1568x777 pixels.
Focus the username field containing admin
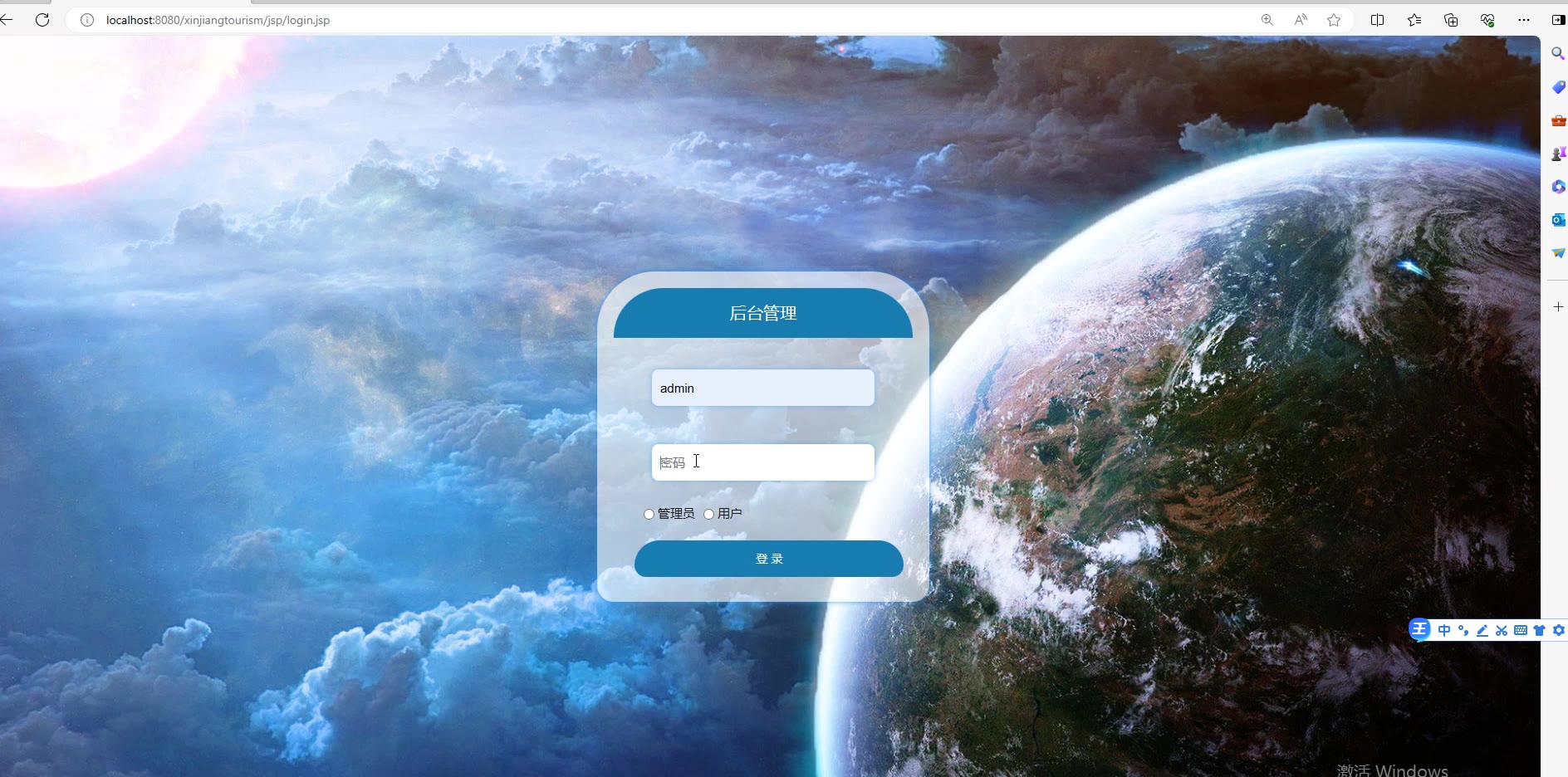click(763, 388)
